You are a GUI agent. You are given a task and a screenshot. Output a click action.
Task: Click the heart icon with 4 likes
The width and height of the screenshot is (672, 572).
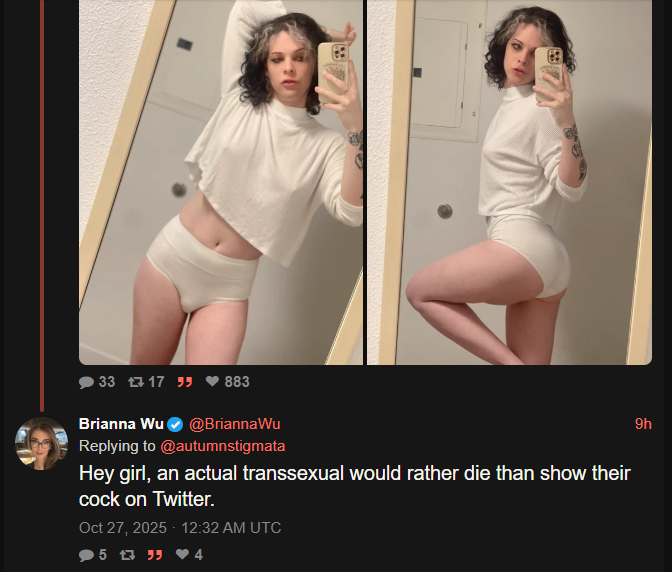182,554
